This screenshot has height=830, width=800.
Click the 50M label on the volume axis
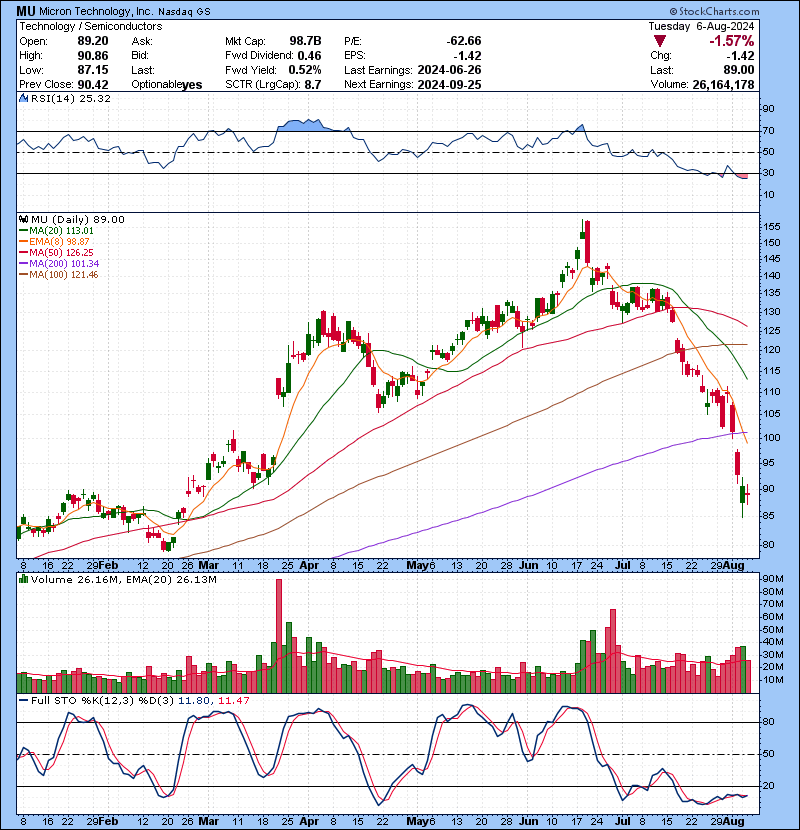pos(772,629)
